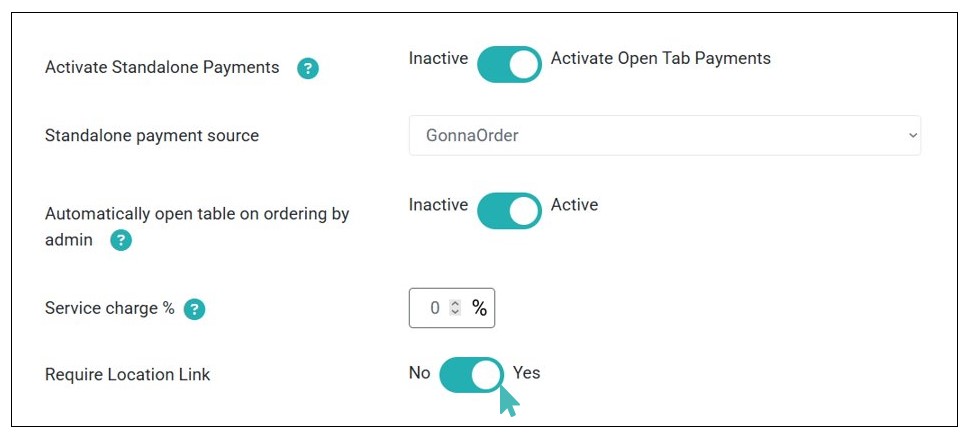Click the 'Standalone payment source' label text
Screen dimensions: 972x441
(x=152, y=135)
